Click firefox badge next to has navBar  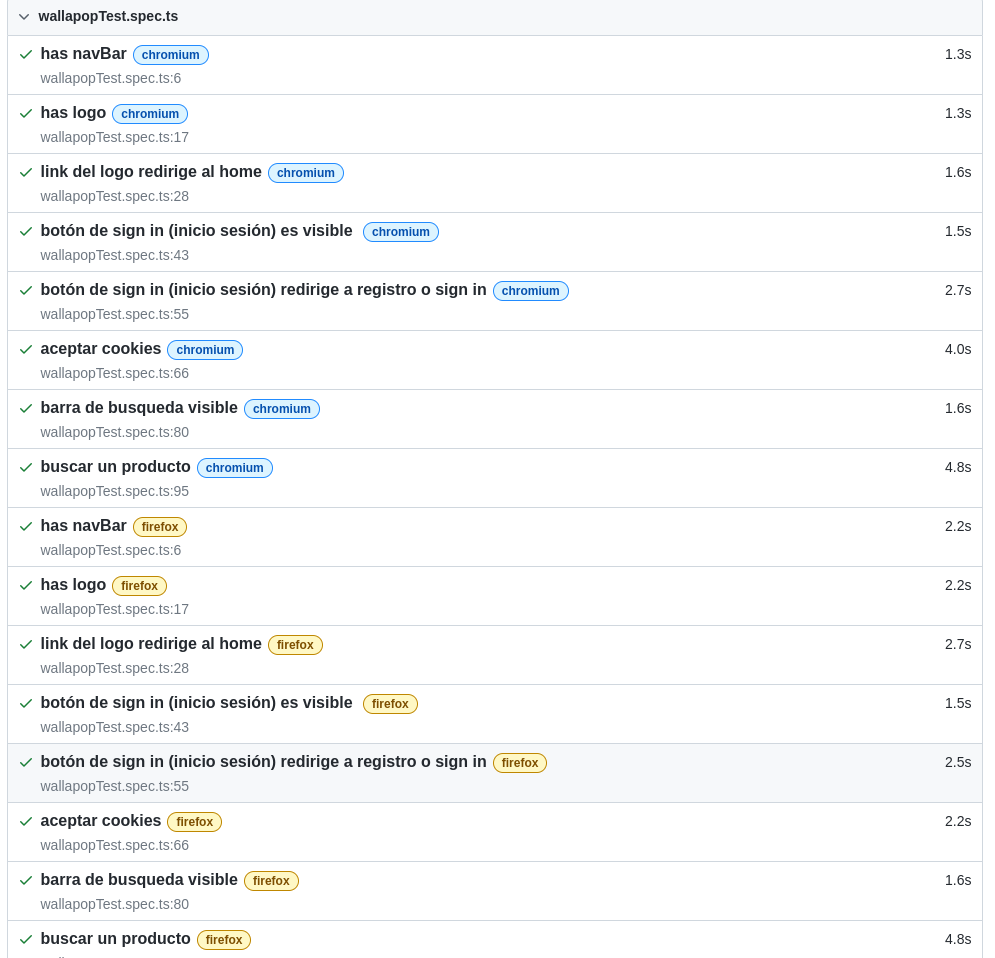tap(160, 527)
